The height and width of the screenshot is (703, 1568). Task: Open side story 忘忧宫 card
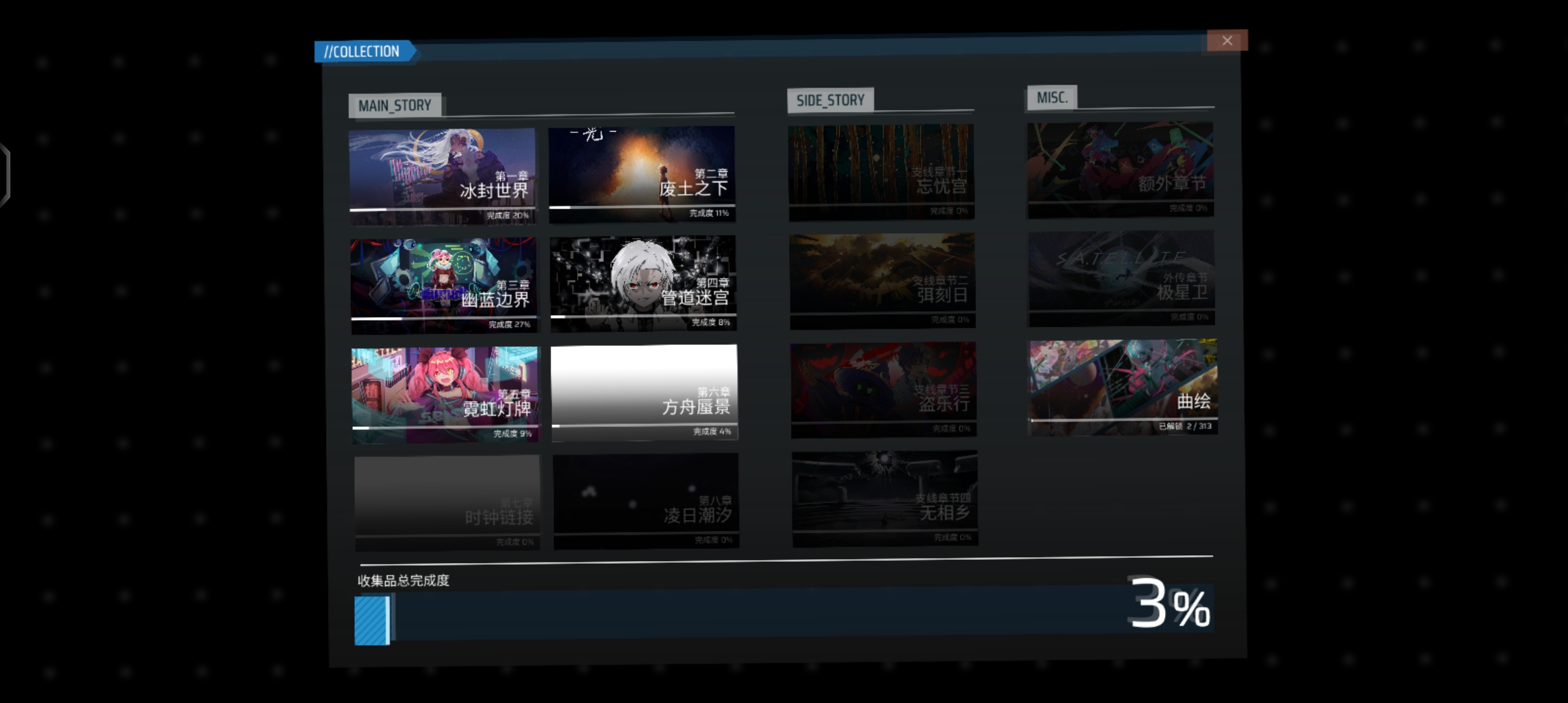click(882, 172)
